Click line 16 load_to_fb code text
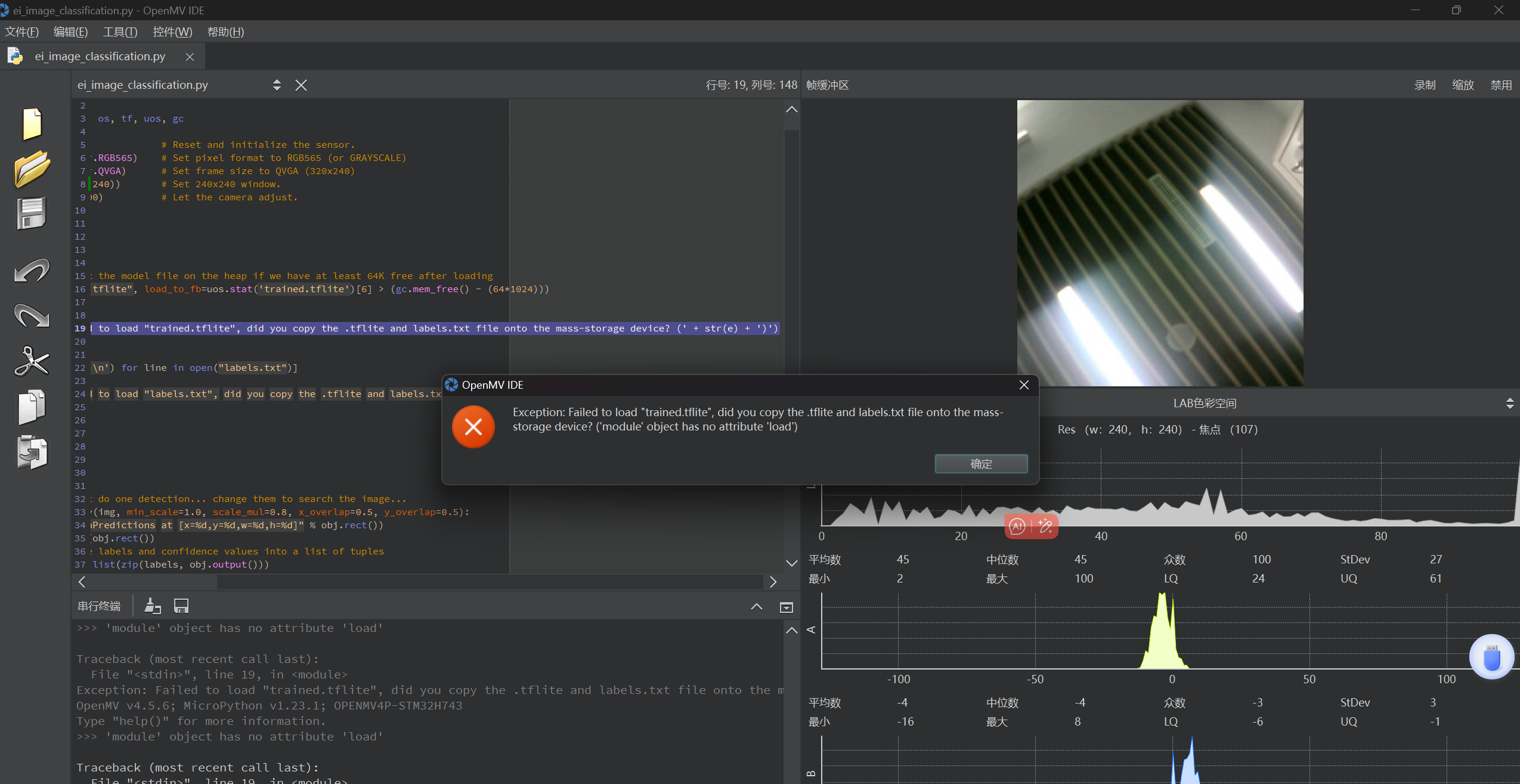This screenshot has height=784, width=1520. pyautogui.click(x=320, y=289)
